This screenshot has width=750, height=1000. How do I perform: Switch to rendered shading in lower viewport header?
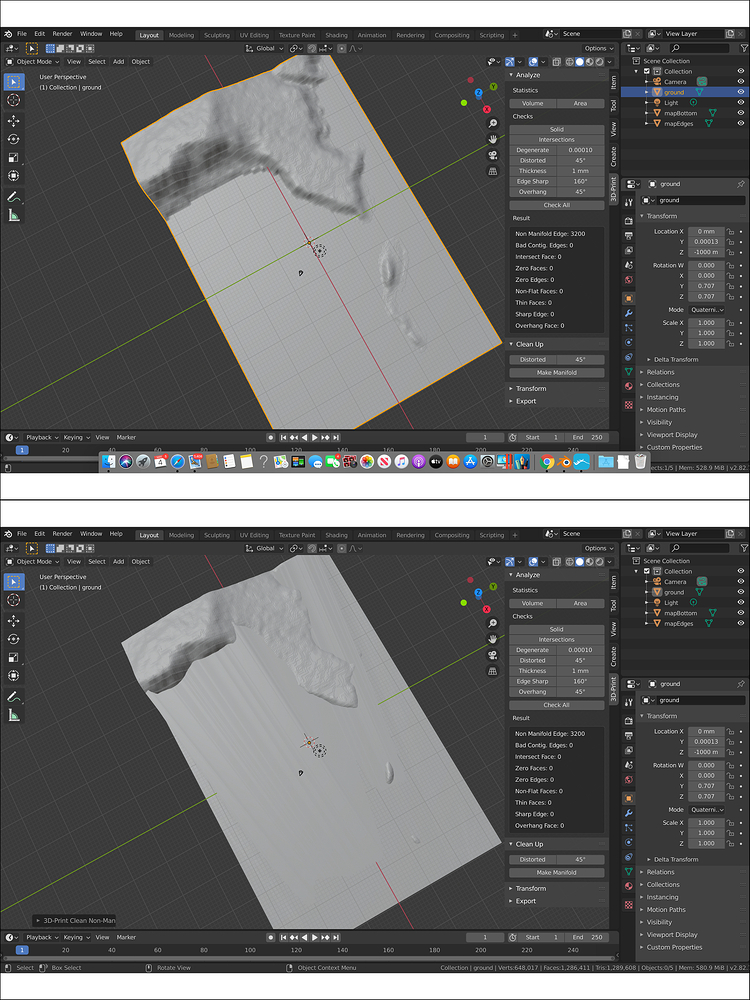click(x=599, y=562)
